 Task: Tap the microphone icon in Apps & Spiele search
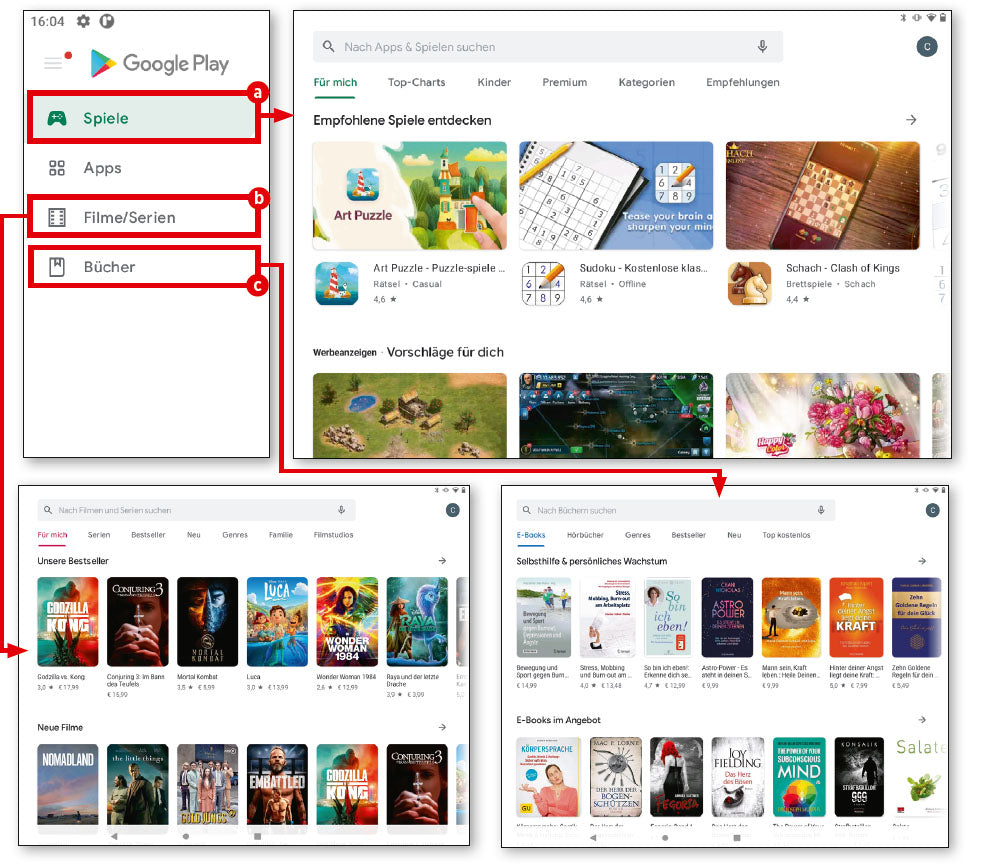(x=762, y=47)
